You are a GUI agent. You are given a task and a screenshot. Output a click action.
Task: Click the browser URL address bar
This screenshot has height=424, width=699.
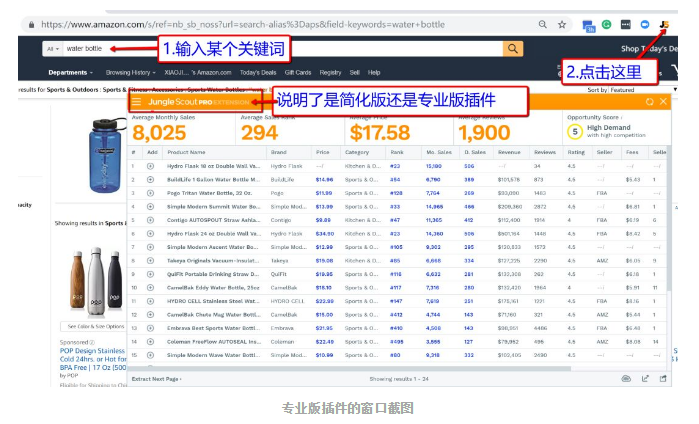(x=285, y=25)
